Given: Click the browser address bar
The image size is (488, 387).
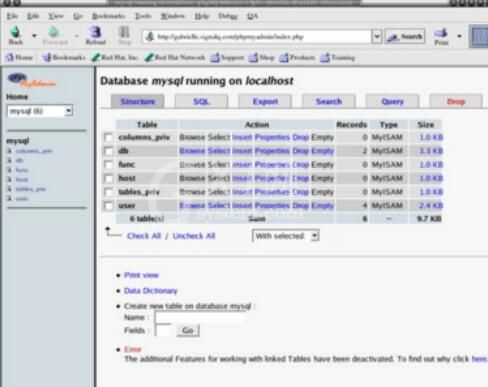Looking at the screenshot, I should 257,36.
